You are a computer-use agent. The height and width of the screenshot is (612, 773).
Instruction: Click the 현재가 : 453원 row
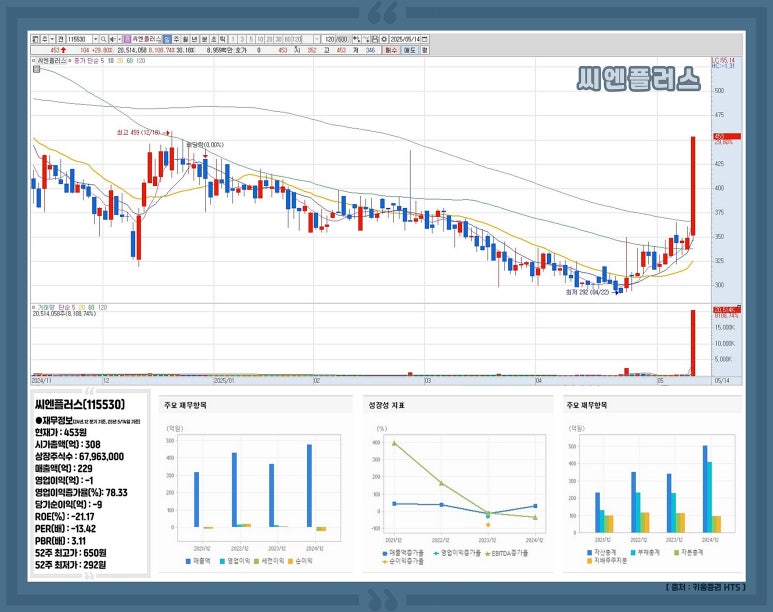click(61, 432)
